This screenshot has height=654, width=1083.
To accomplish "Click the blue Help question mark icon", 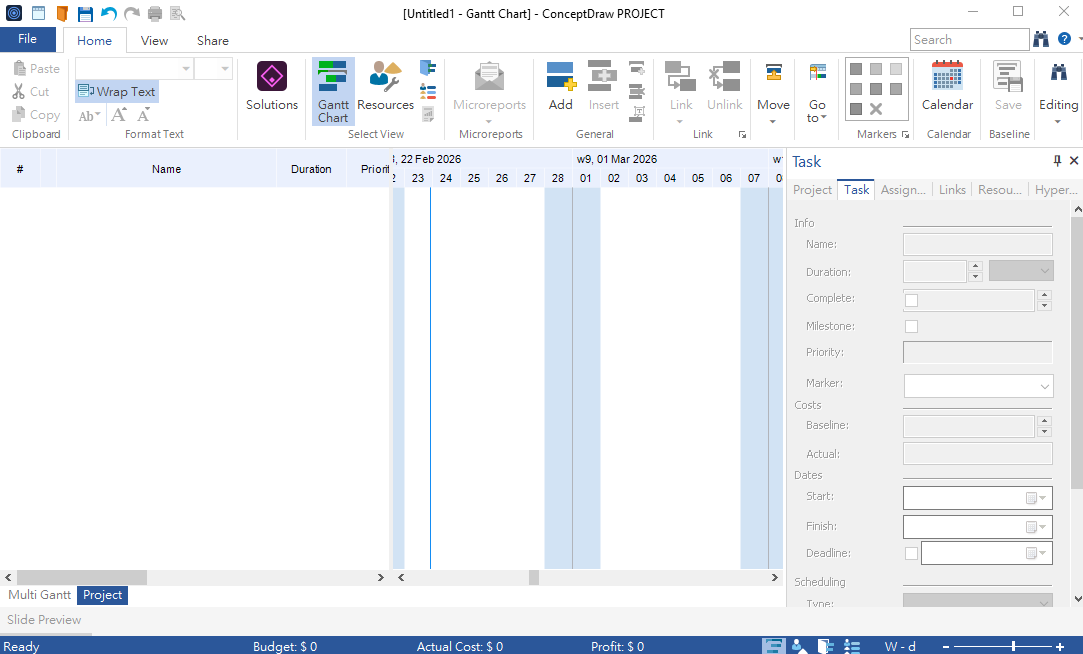I will pyautogui.click(x=1064, y=39).
